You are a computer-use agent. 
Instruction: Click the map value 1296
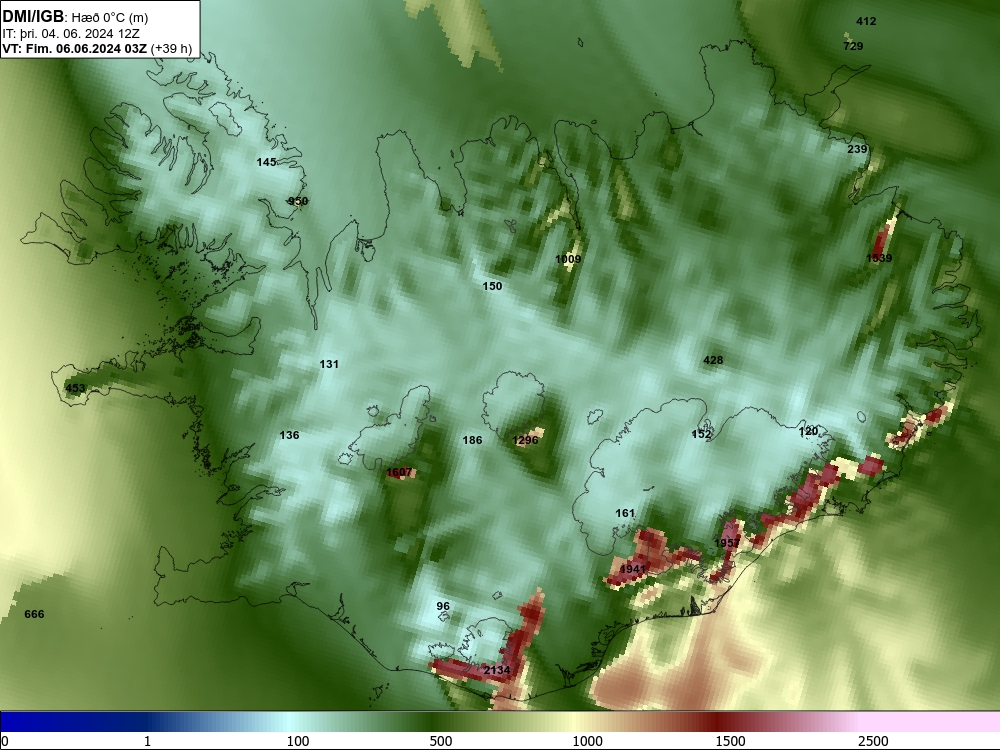point(526,440)
